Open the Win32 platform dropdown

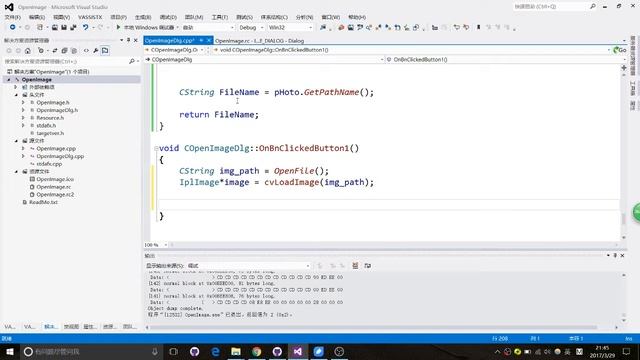(290, 27)
